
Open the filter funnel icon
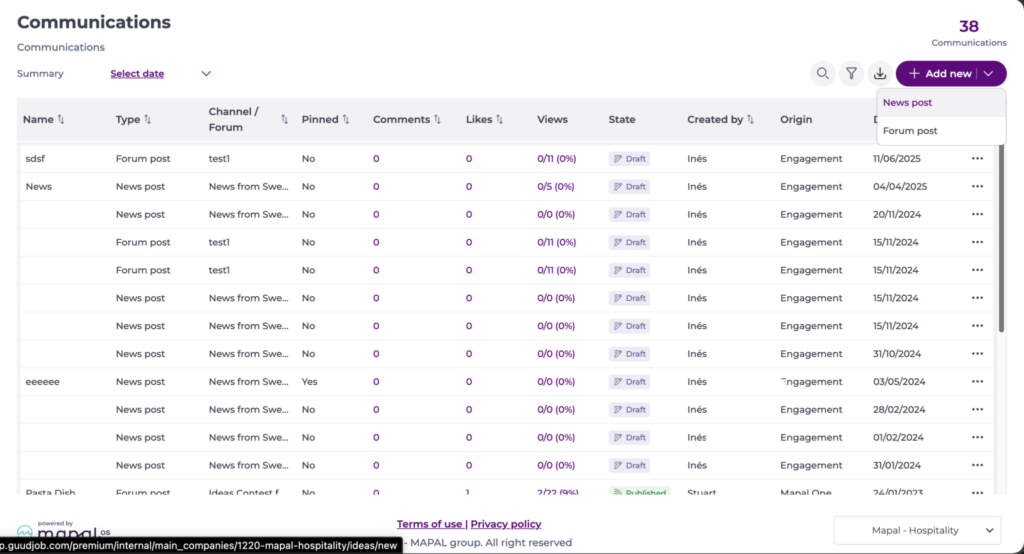tap(851, 73)
